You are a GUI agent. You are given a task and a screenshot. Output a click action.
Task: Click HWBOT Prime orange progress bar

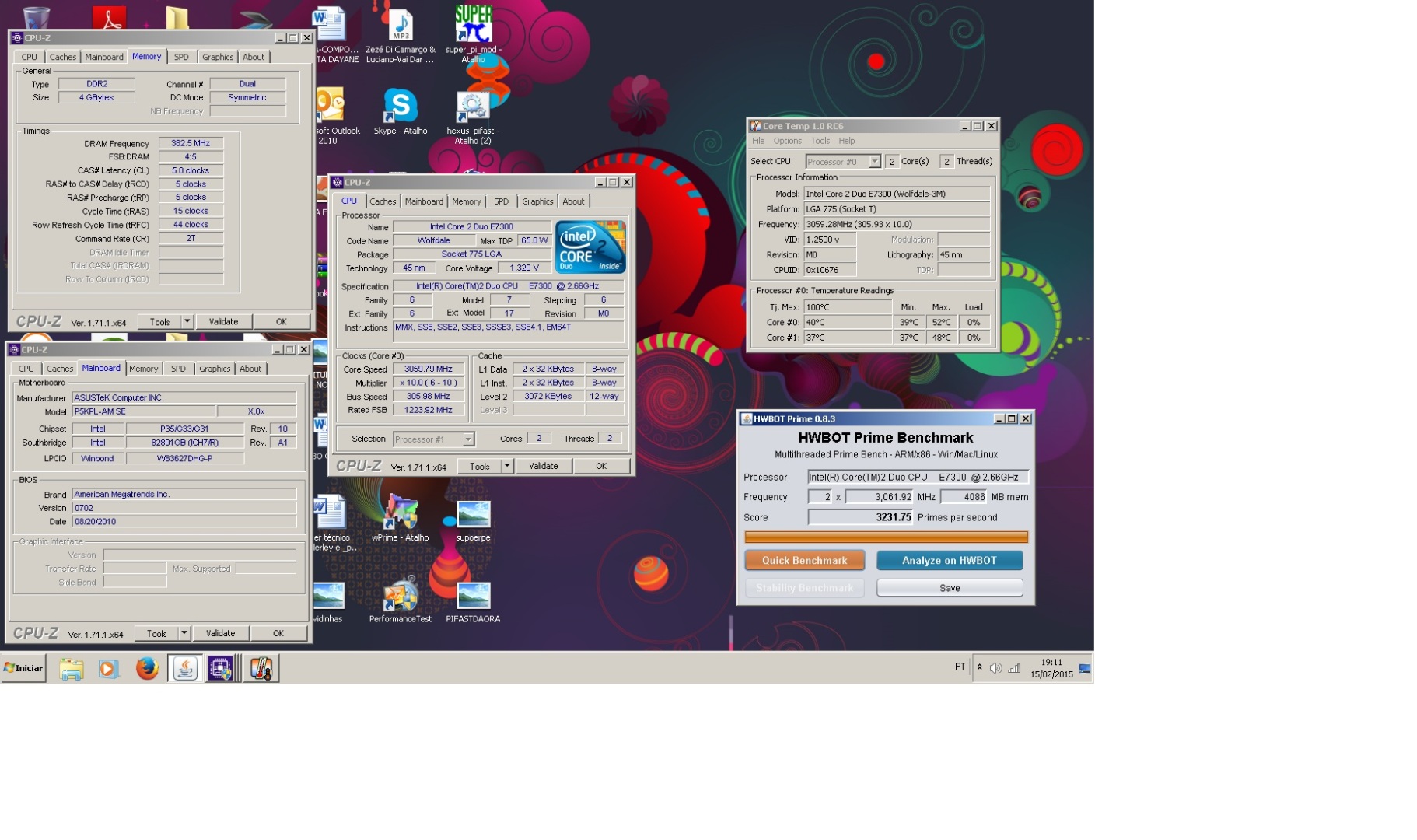point(886,537)
